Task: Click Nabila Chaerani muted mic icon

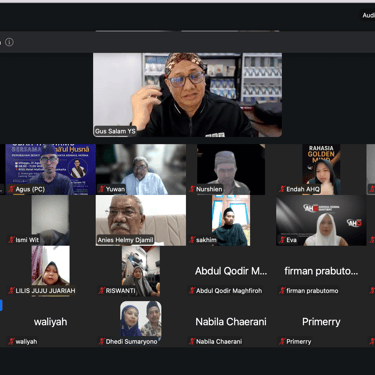Action: pos(192,341)
